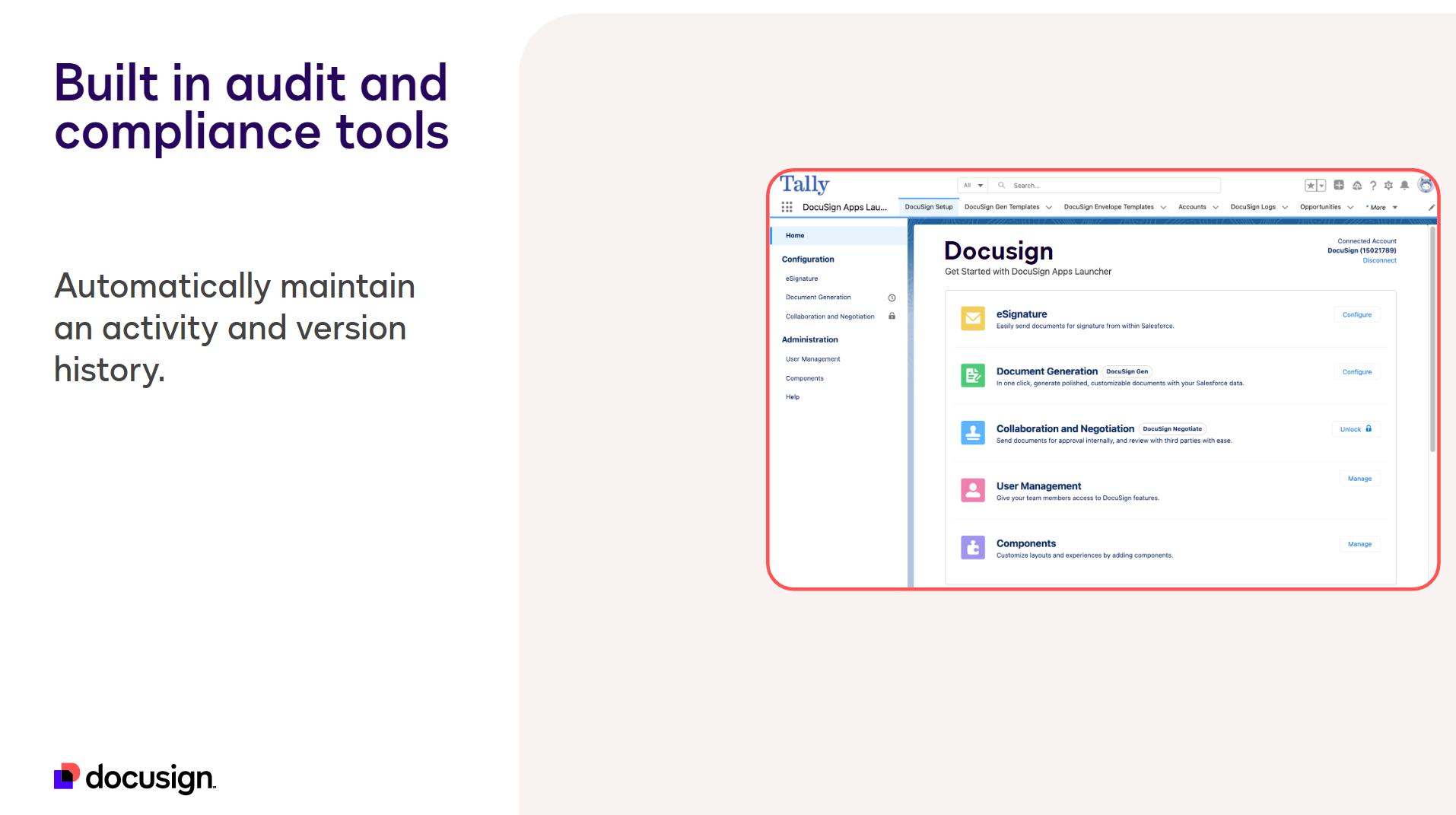Open the All search scope dropdown
Screen dimensions: 1456x815
(x=973, y=185)
